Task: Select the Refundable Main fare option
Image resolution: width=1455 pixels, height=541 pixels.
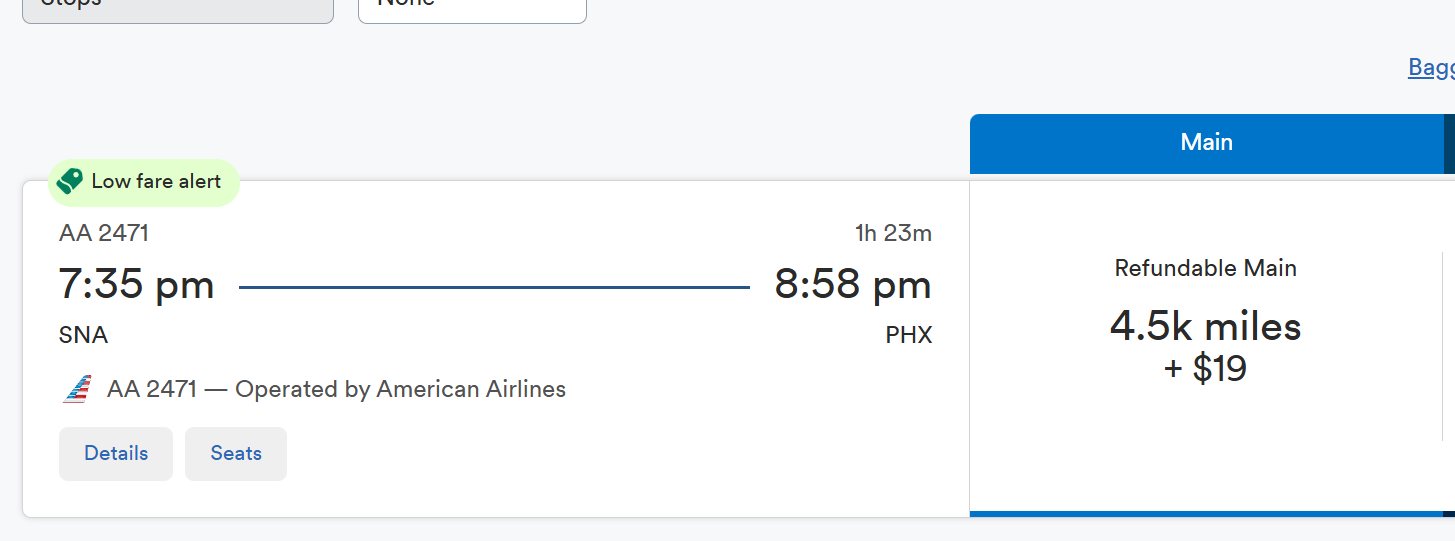Action: (1206, 346)
